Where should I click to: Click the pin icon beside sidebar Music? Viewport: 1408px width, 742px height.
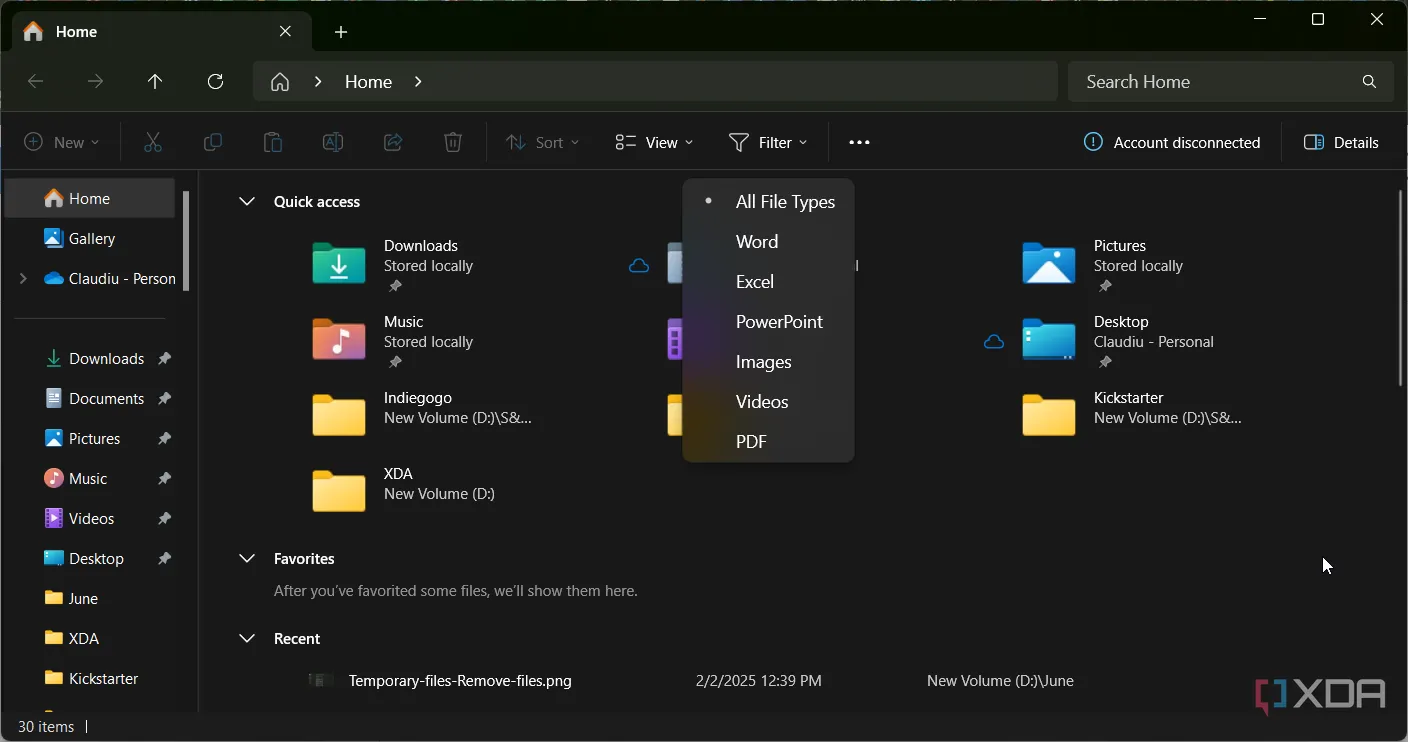point(164,478)
